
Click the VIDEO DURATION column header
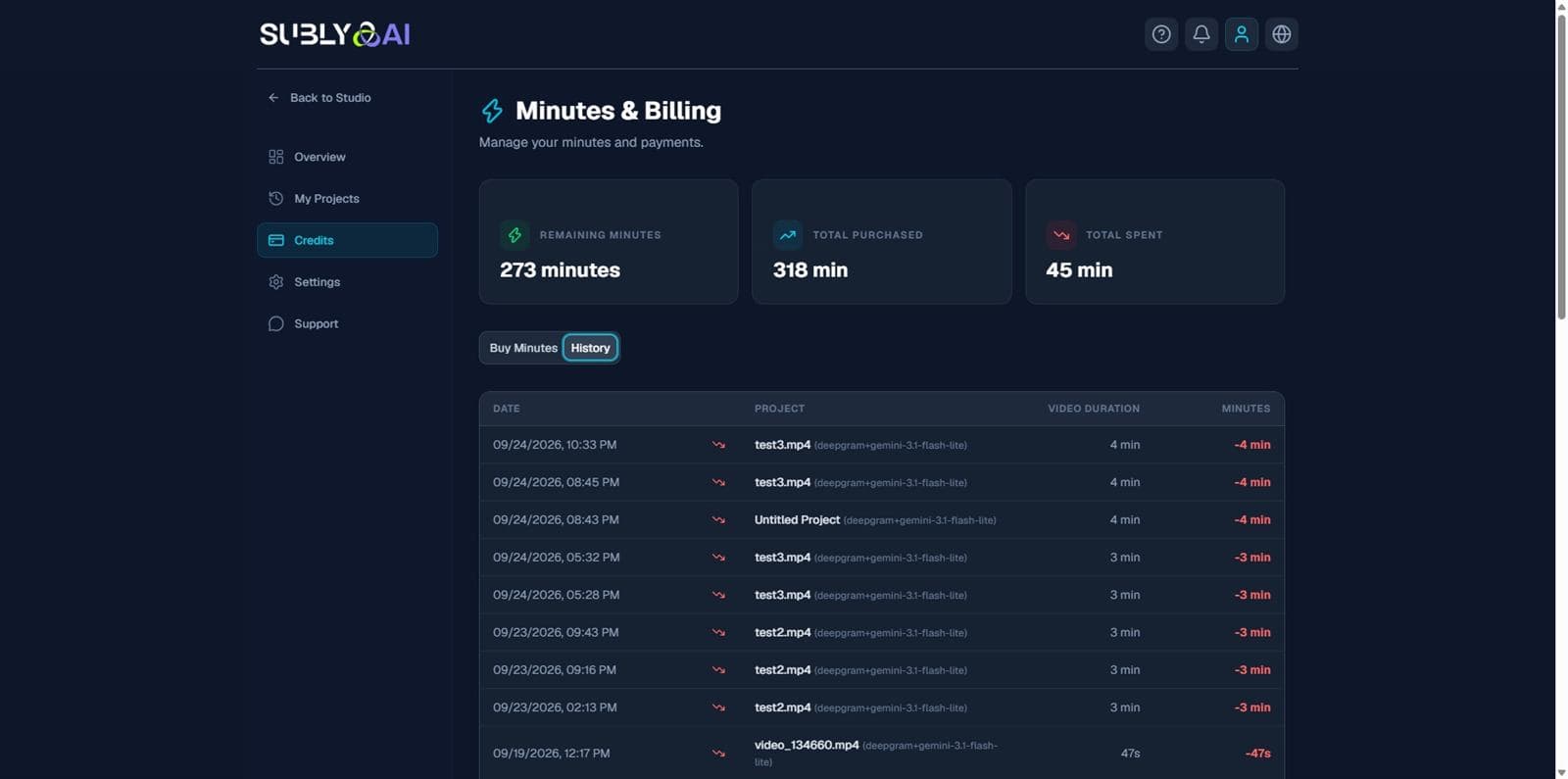click(x=1094, y=409)
